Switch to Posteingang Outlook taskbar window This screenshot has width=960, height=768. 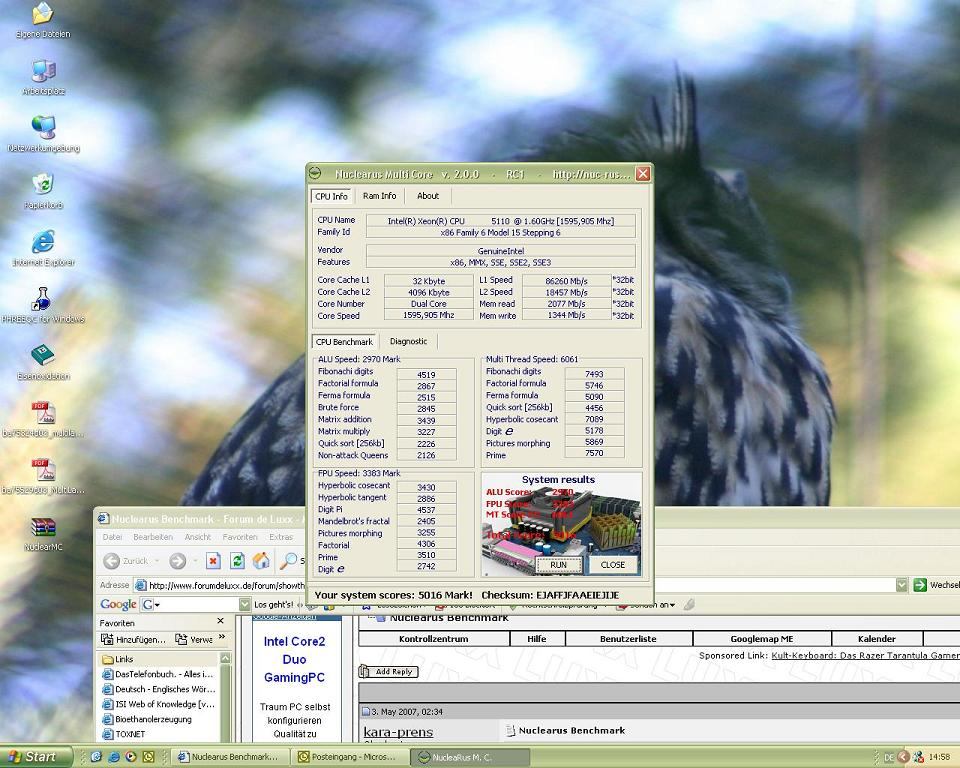tap(349, 757)
